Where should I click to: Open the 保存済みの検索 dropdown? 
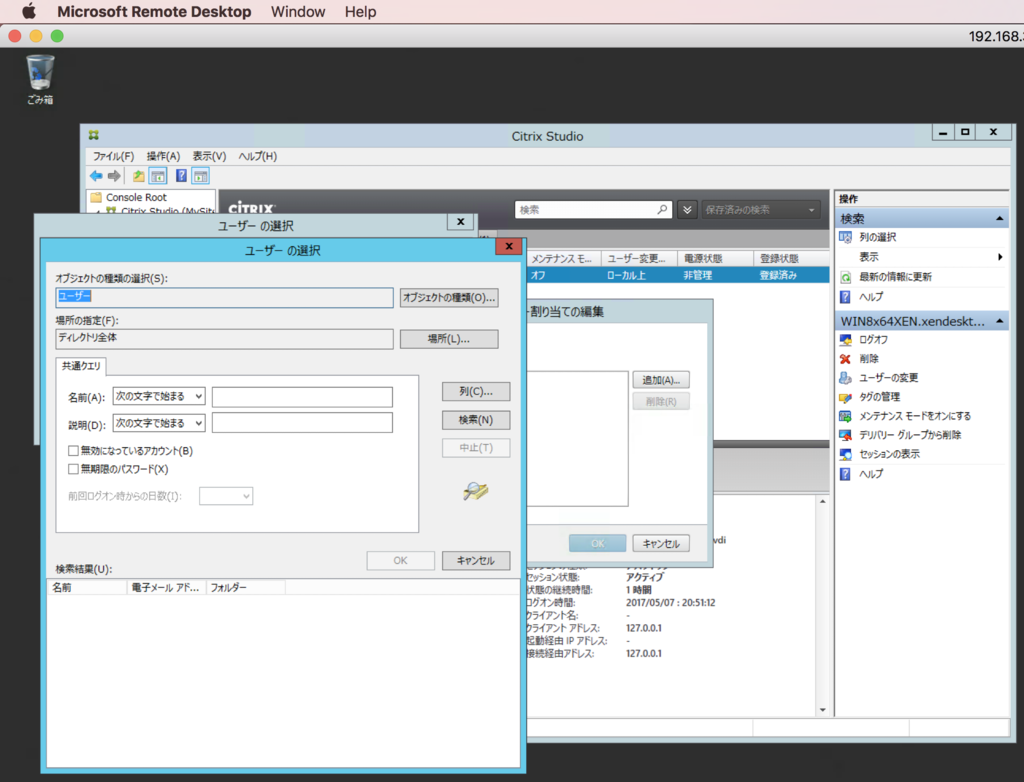[761, 210]
